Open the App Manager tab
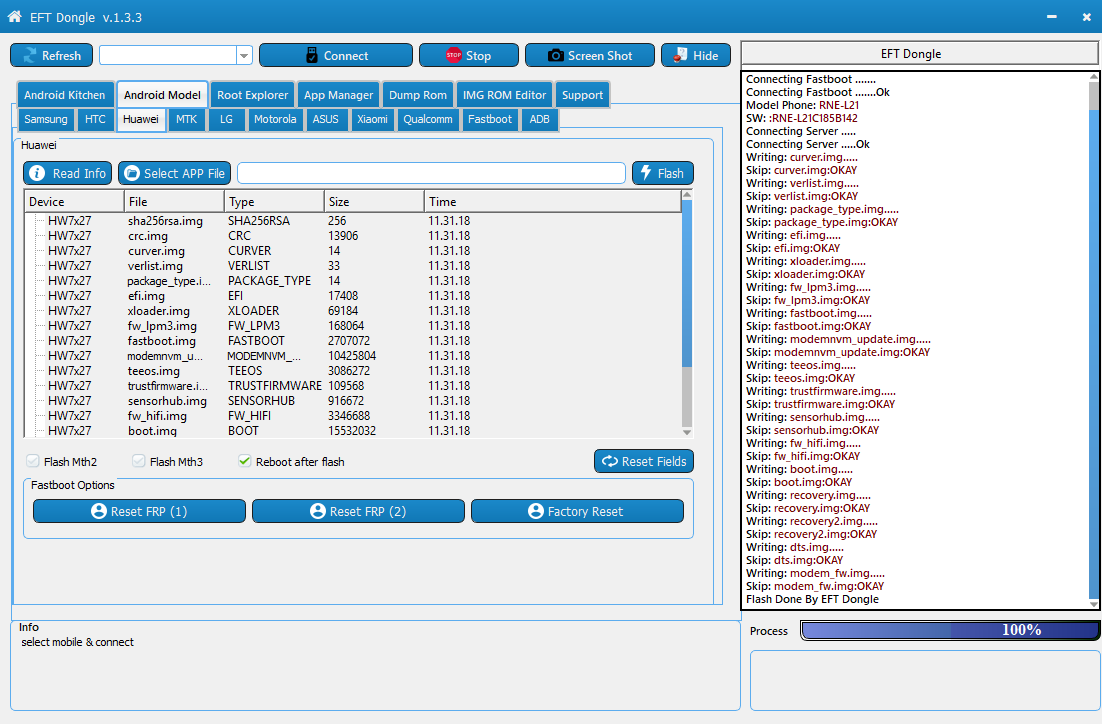1102x724 pixels. (338, 95)
